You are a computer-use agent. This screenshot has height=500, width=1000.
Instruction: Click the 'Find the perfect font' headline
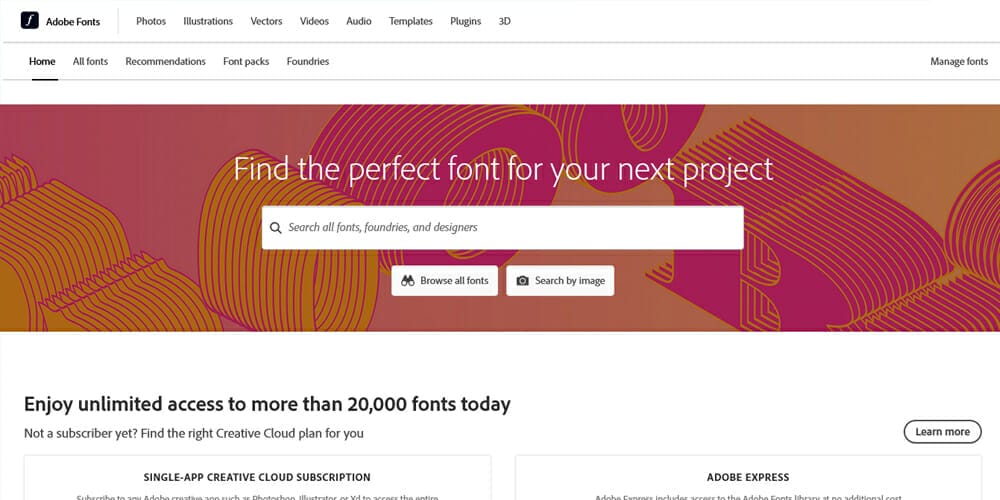click(x=503, y=170)
